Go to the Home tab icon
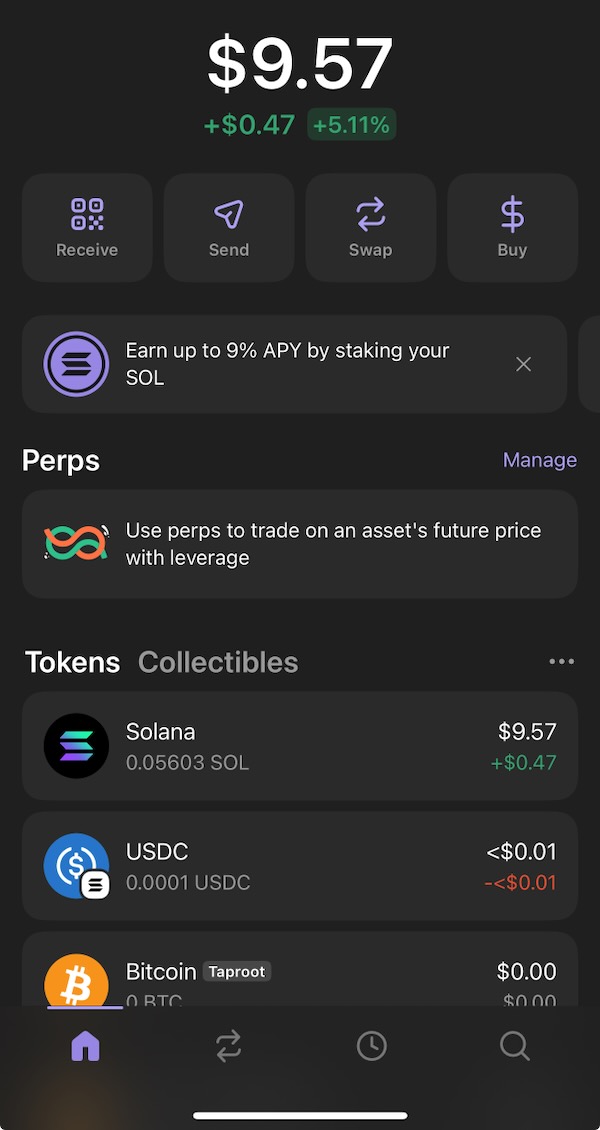Image resolution: width=600 pixels, height=1130 pixels. 86,1046
